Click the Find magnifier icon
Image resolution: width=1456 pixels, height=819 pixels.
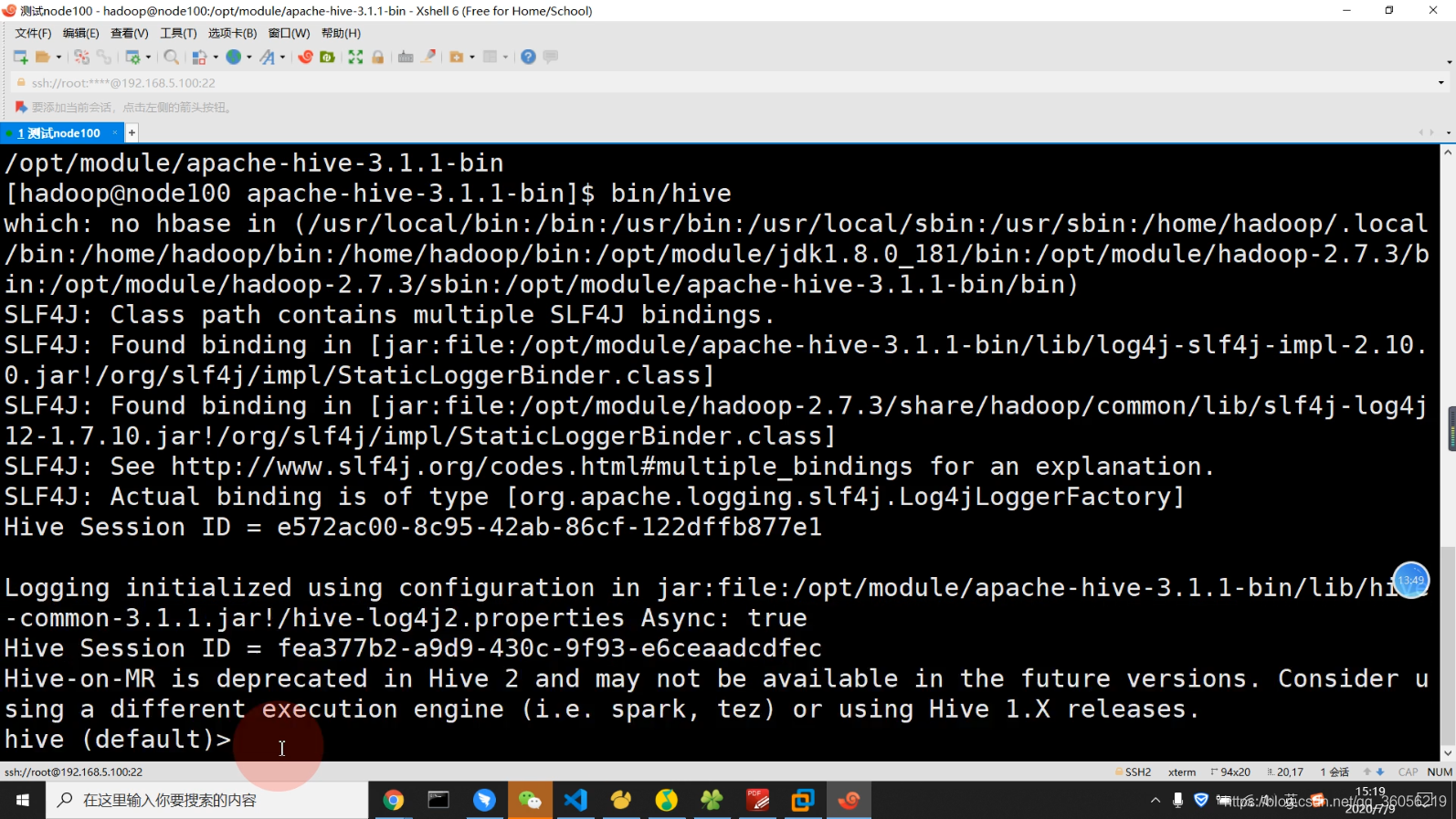tap(171, 57)
